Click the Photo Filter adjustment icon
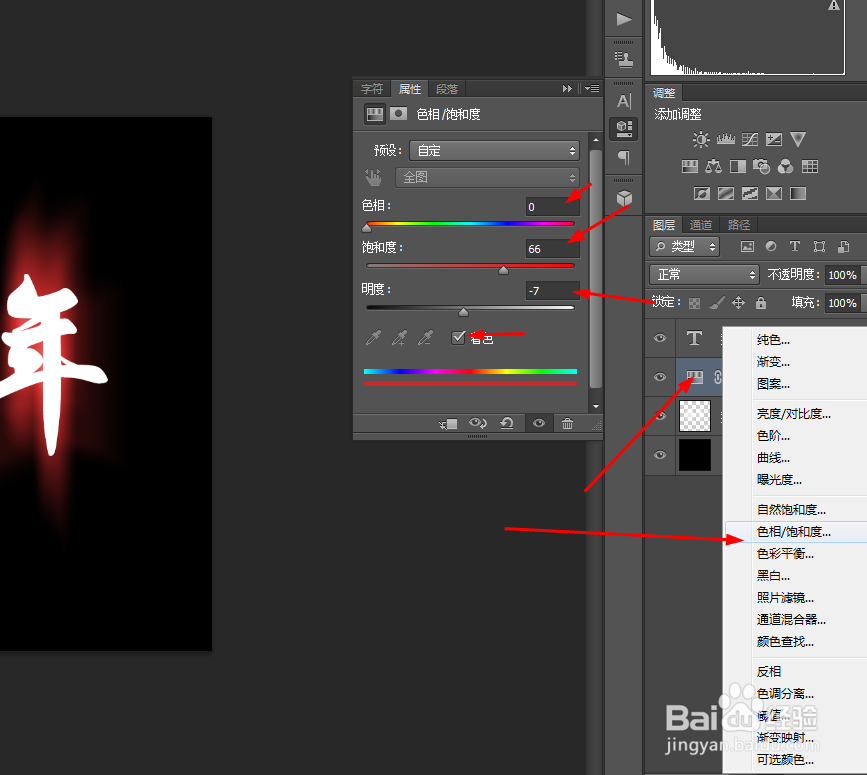Image resolution: width=867 pixels, height=775 pixels. (761, 166)
